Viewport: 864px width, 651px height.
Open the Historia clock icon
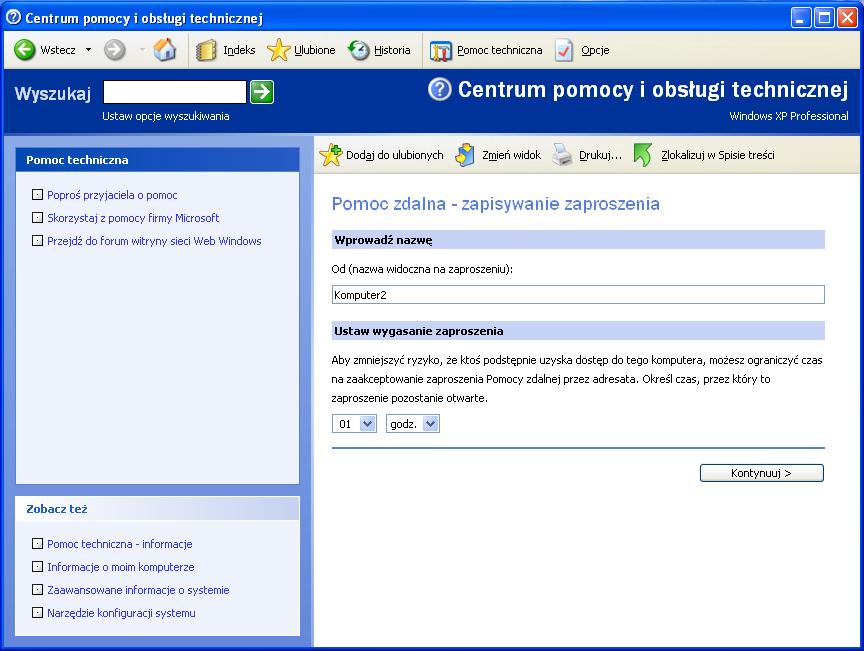pyautogui.click(x=359, y=50)
